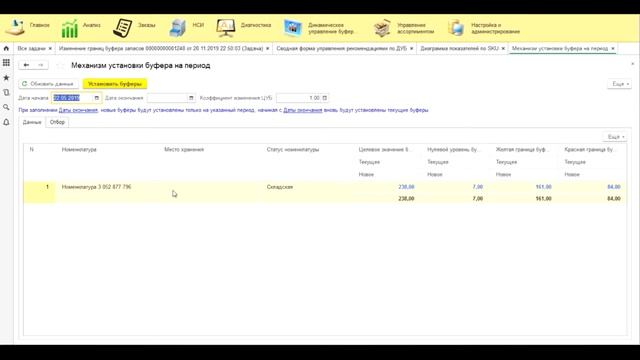
Task: Select current zero level 7,00 cell
Action: [x=478, y=187]
